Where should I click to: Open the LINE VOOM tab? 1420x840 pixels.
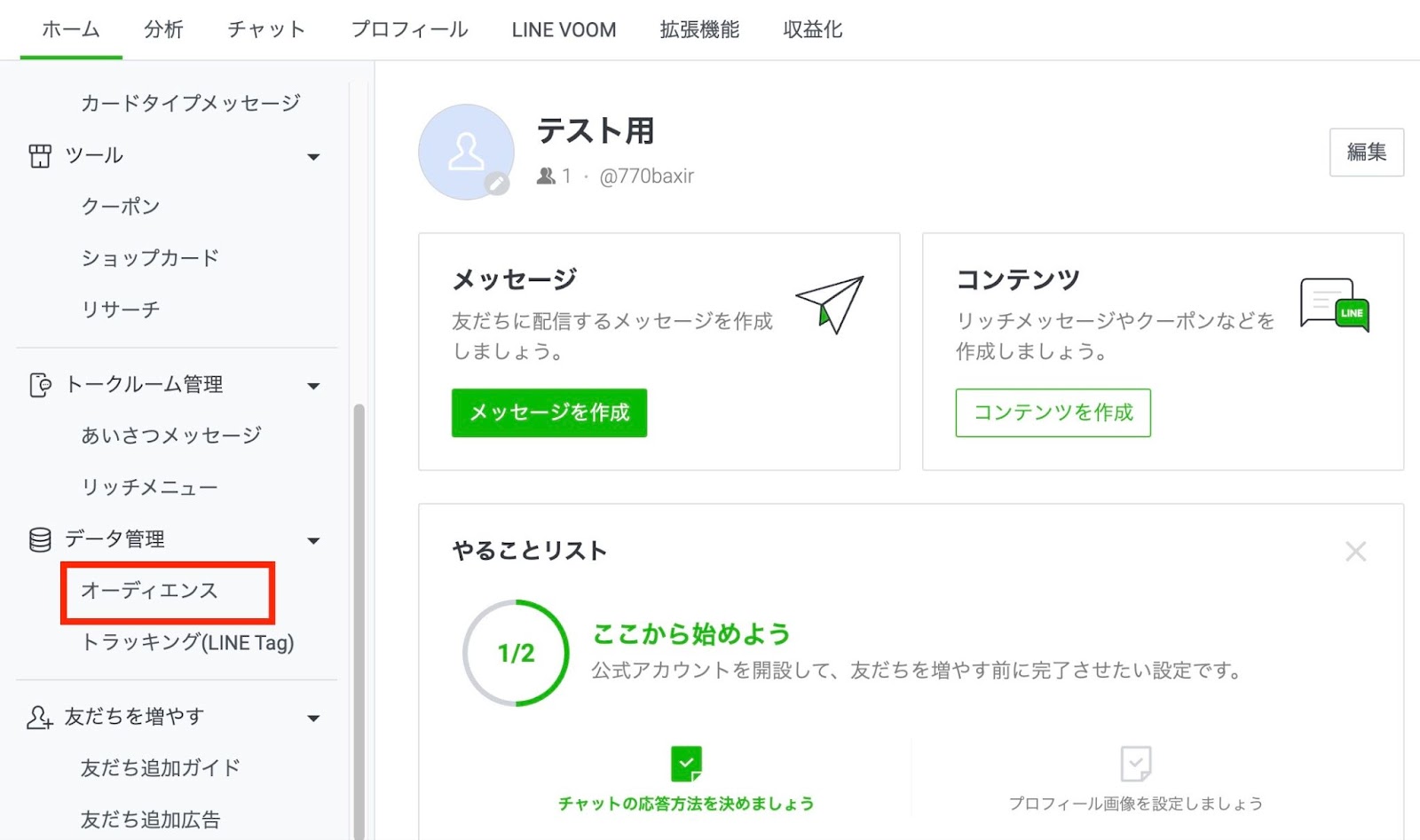[564, 29]
